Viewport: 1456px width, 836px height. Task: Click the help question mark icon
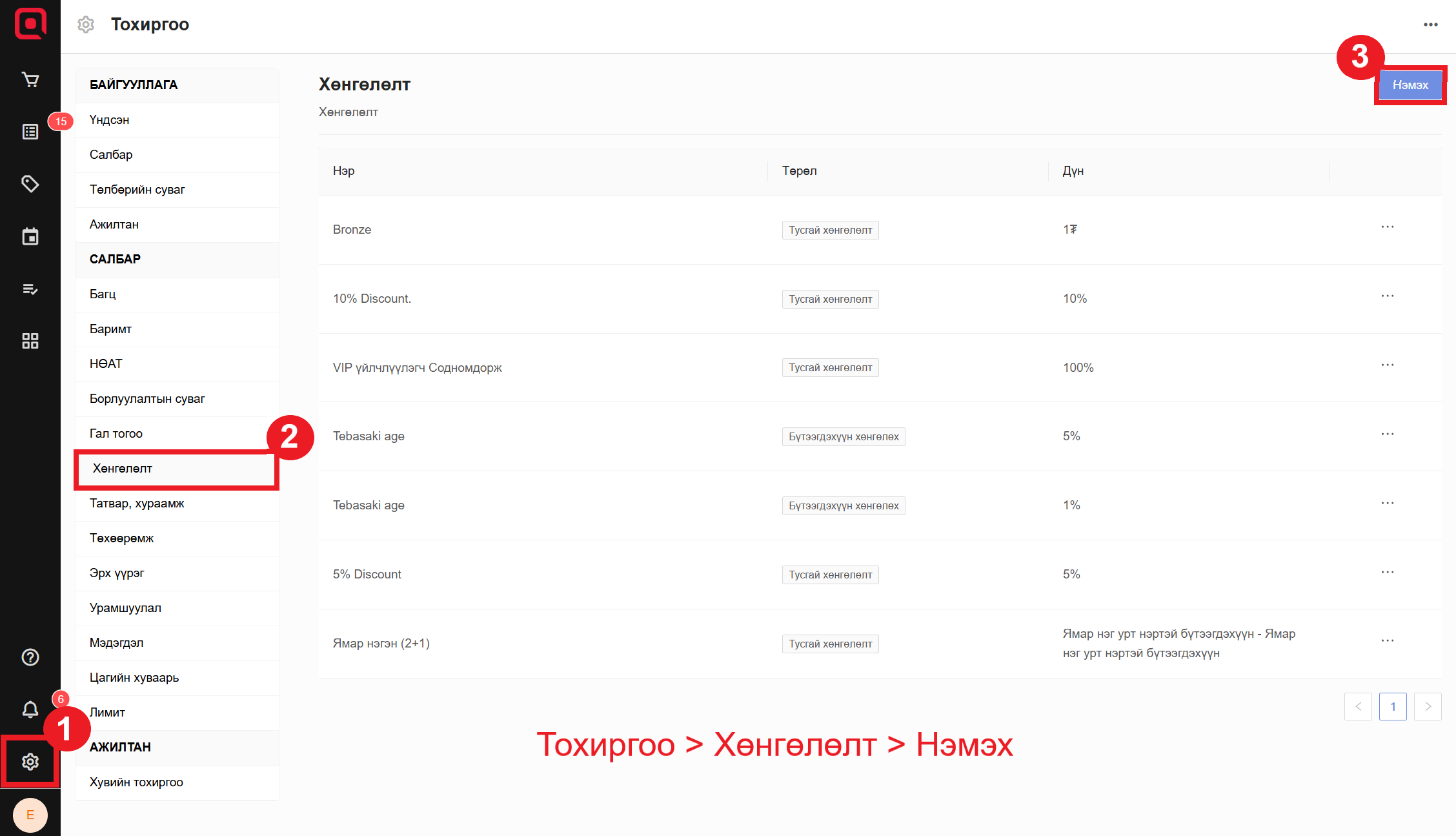coord(30,657)
